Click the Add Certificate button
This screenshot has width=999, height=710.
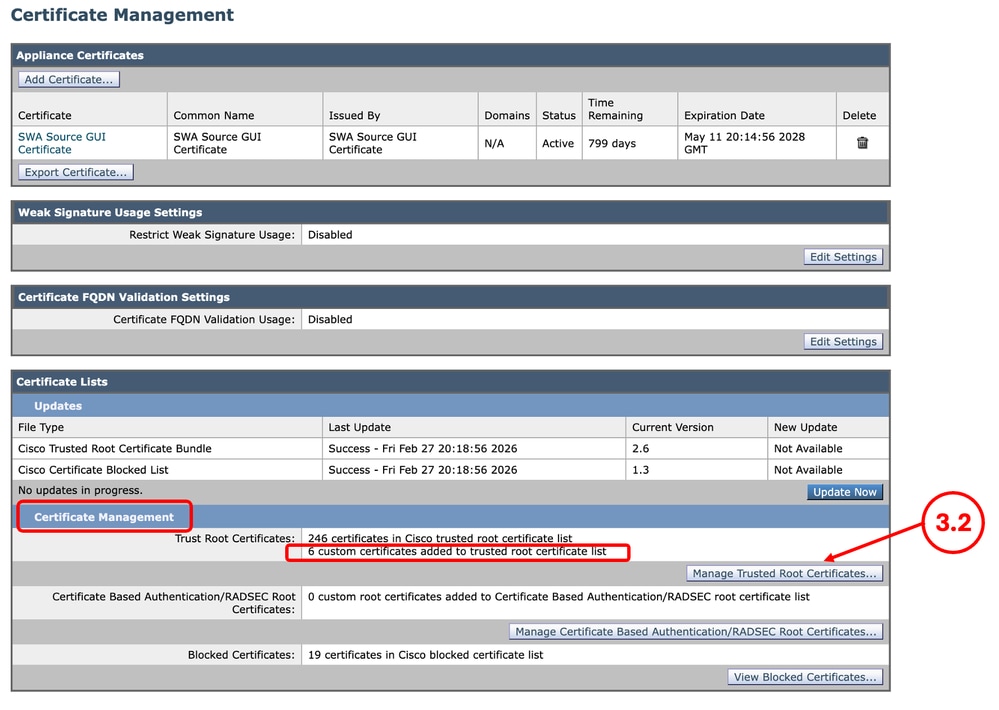pos(68,79)
